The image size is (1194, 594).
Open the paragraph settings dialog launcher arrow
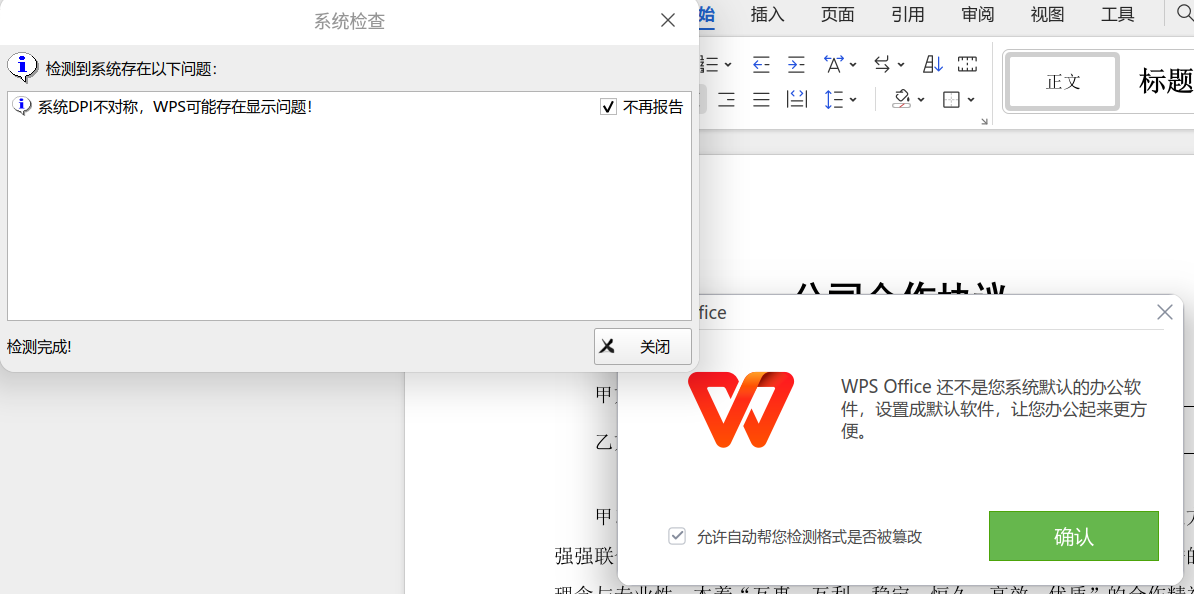point(985,121)
